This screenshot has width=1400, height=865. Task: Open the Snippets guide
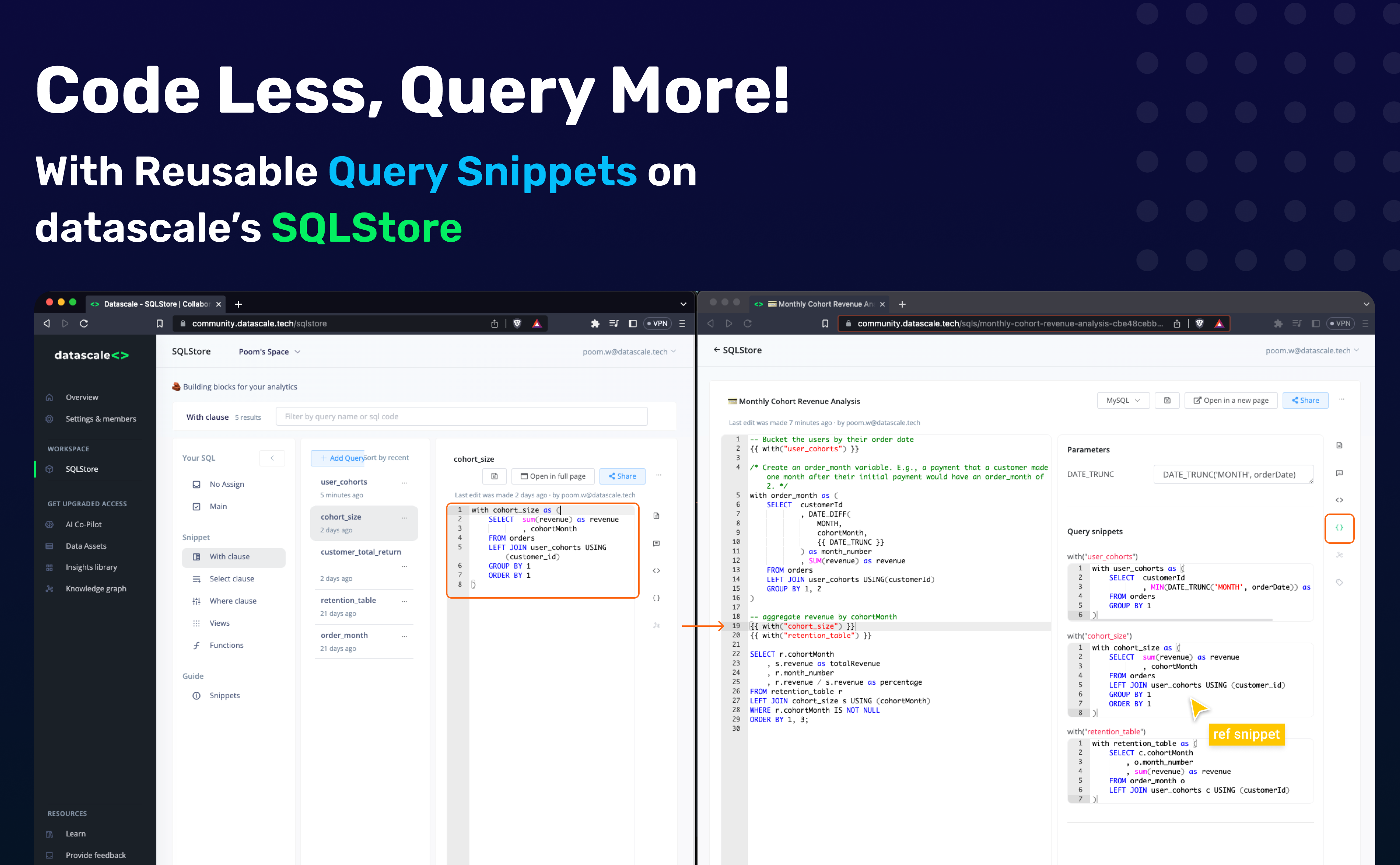point(224,696)
